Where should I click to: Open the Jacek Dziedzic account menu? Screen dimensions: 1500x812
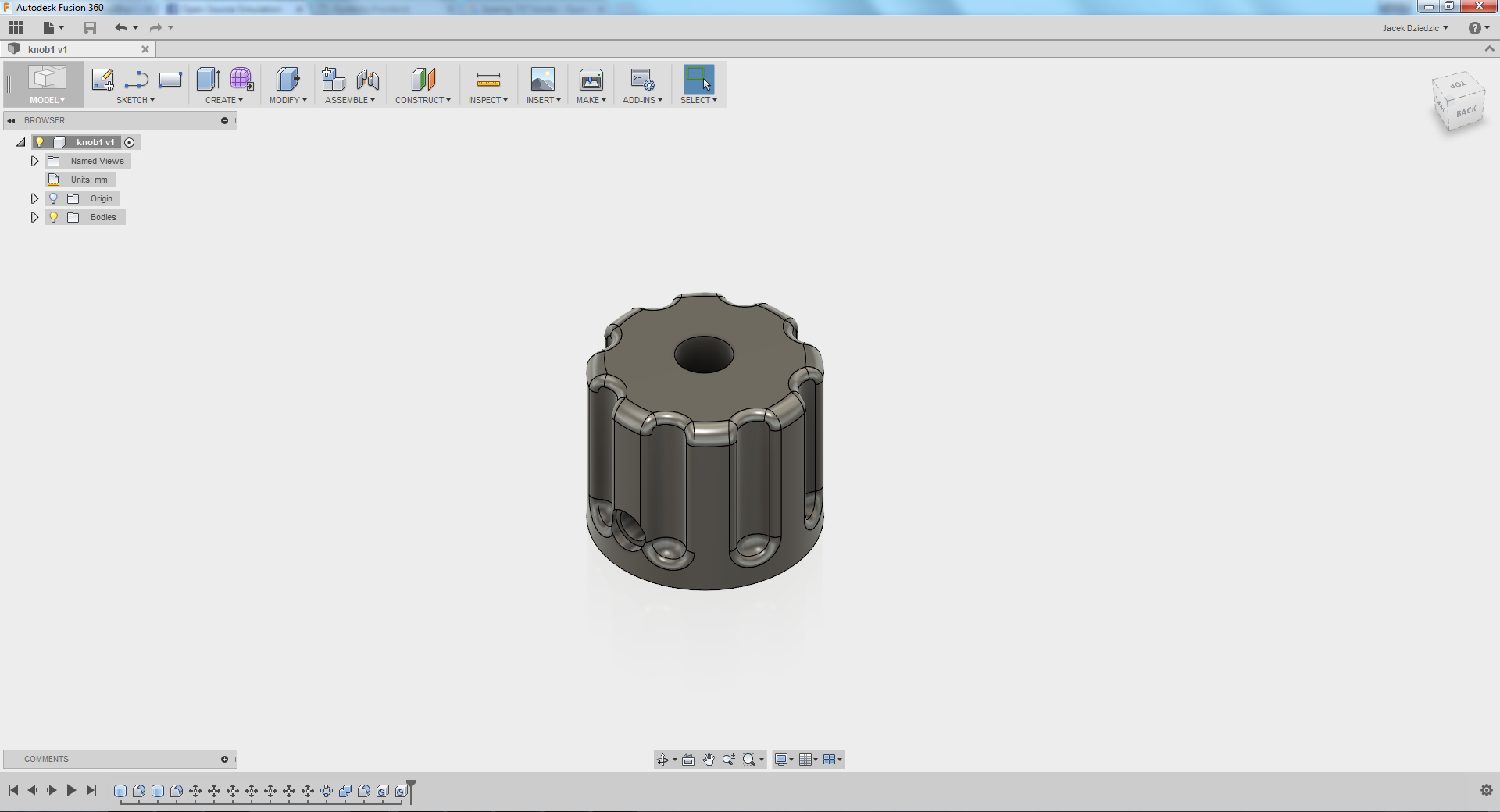click(1415, 28)
